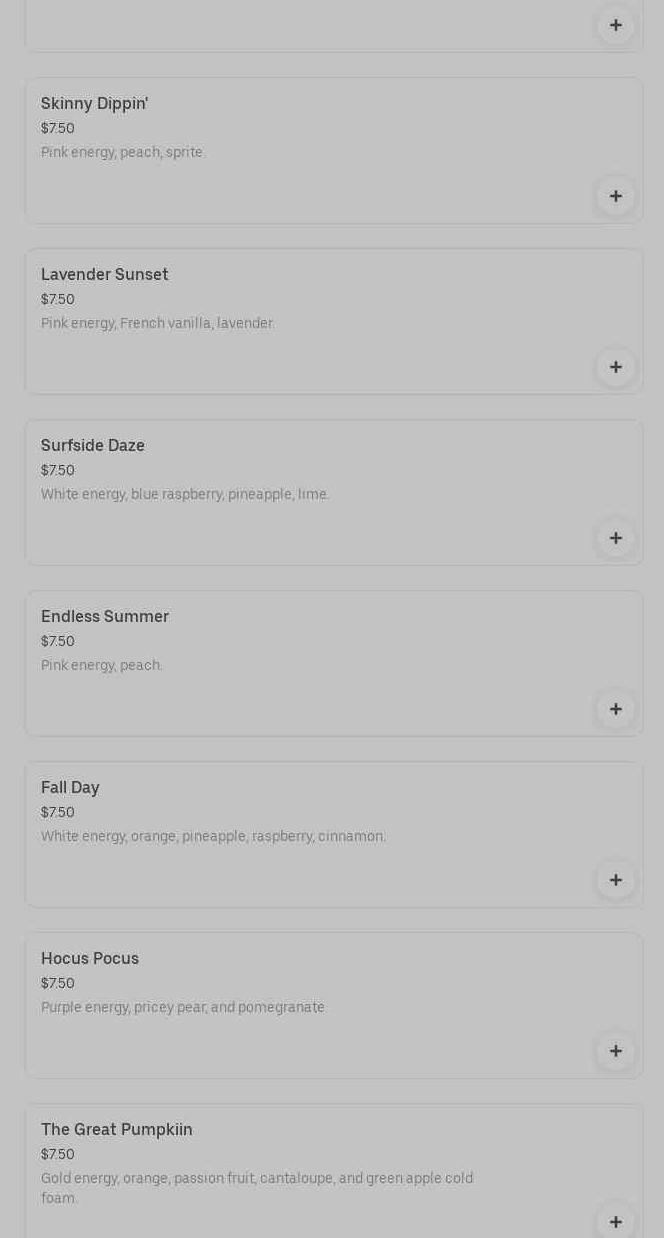Image resolution: width=664 pixels, height=1238 pixels.
Task: Add Hocus Pocus with the plus icon
Action: (615, 1051)
